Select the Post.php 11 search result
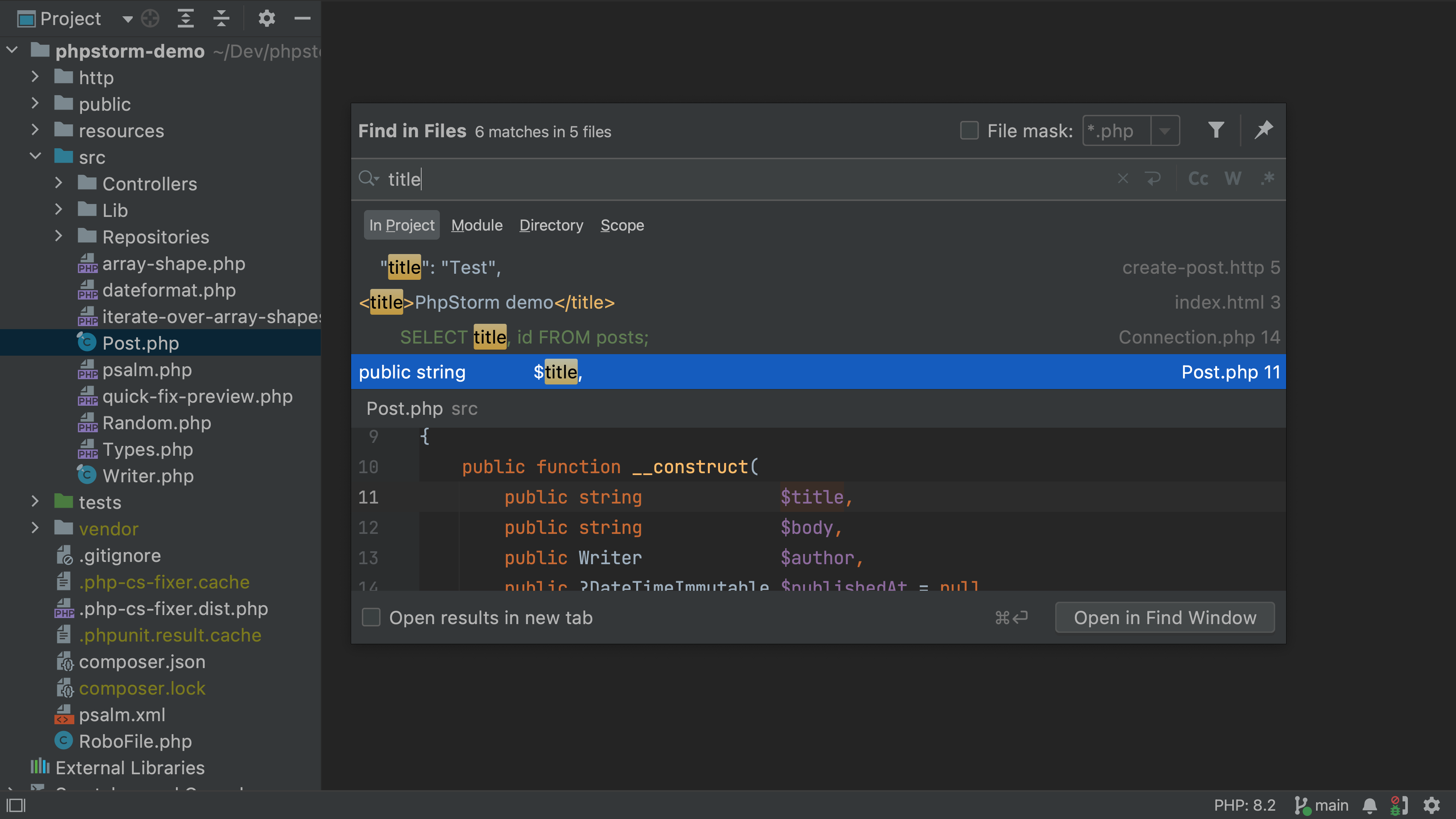The height and width of the screenshot is (819, 1456). coord(819,372)
